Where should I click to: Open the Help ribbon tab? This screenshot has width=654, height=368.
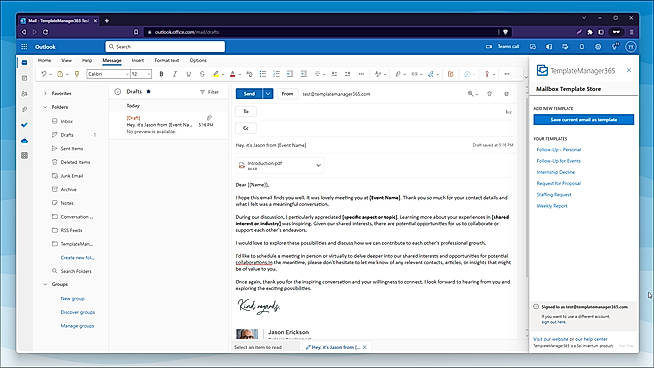point(87,60)
